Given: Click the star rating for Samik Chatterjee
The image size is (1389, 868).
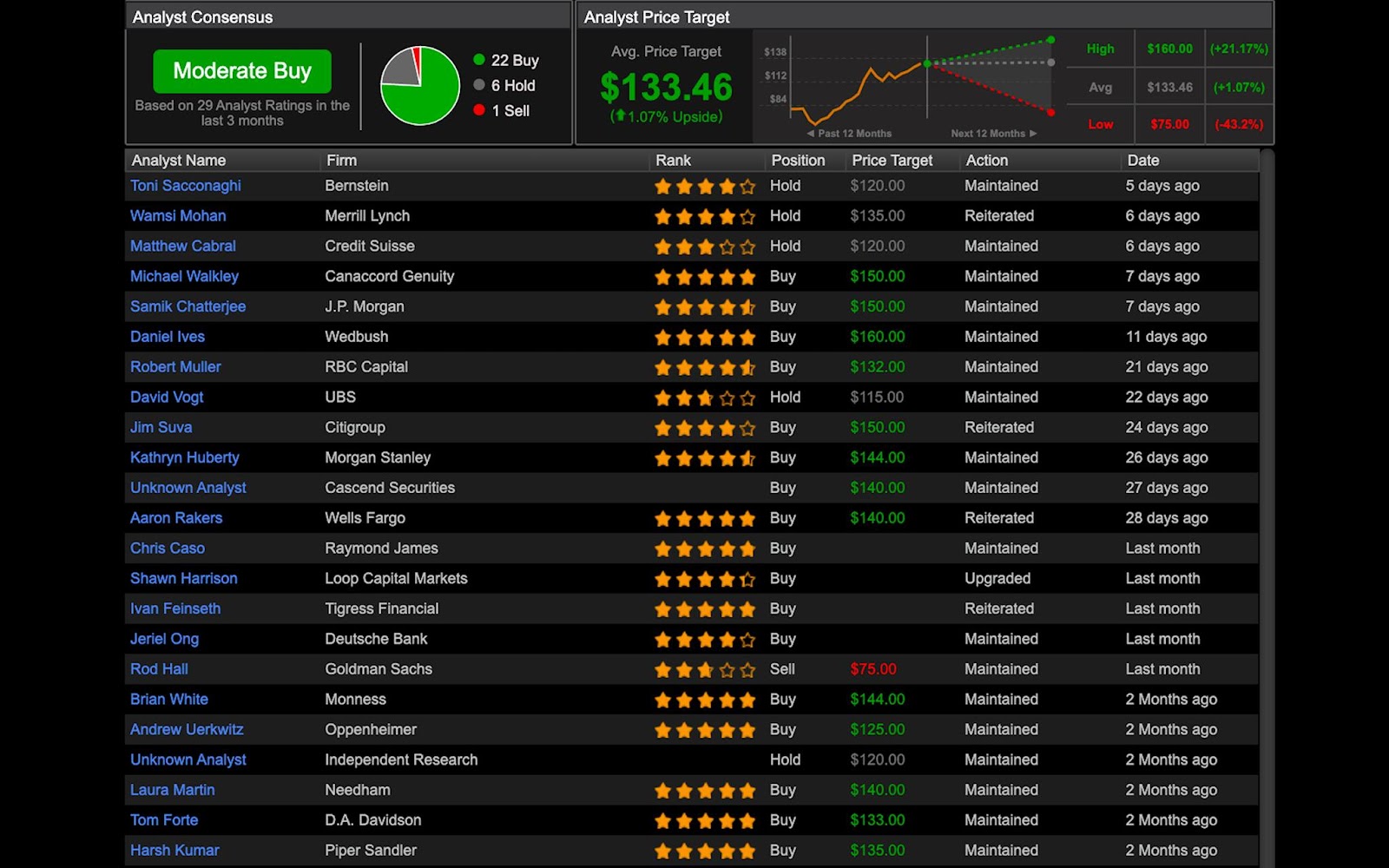Looking at the screenshot, I should click(705, 307).
